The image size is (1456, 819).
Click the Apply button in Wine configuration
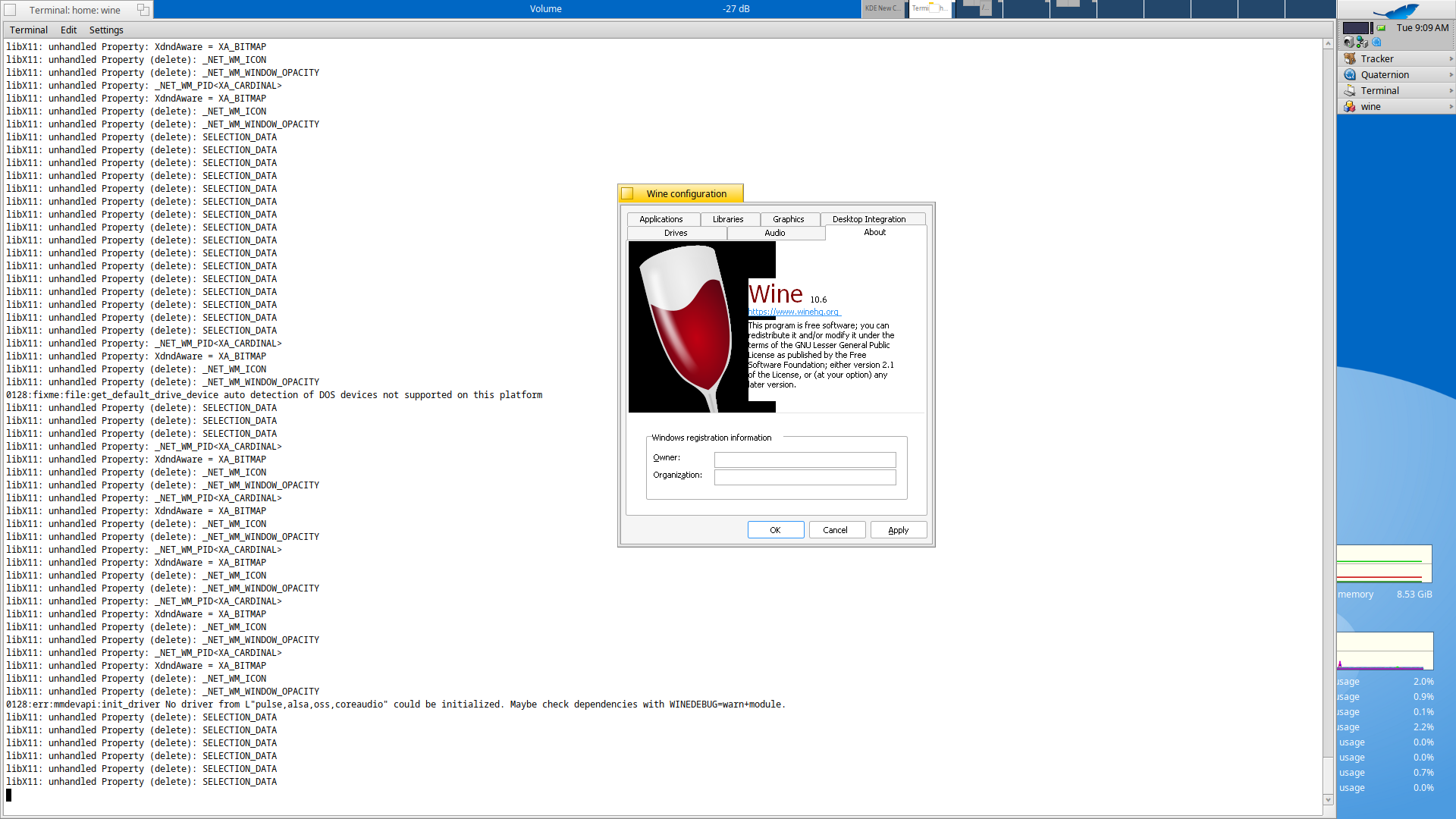(898, 531)
